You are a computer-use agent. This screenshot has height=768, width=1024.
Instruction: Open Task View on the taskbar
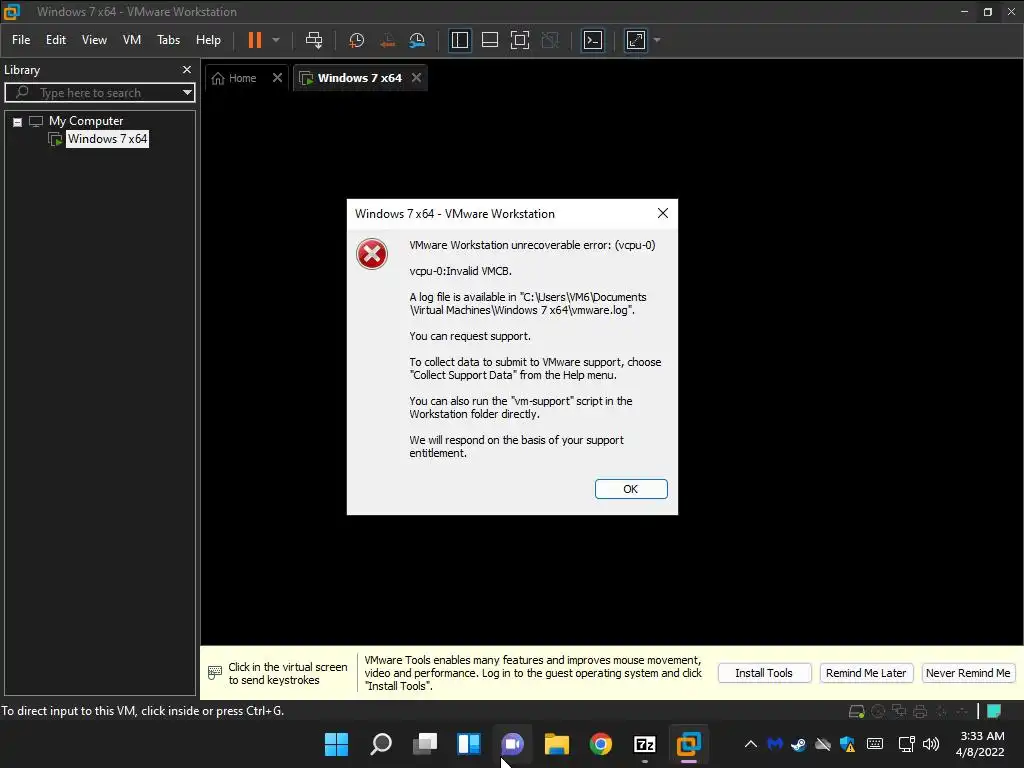click(425, 744)
